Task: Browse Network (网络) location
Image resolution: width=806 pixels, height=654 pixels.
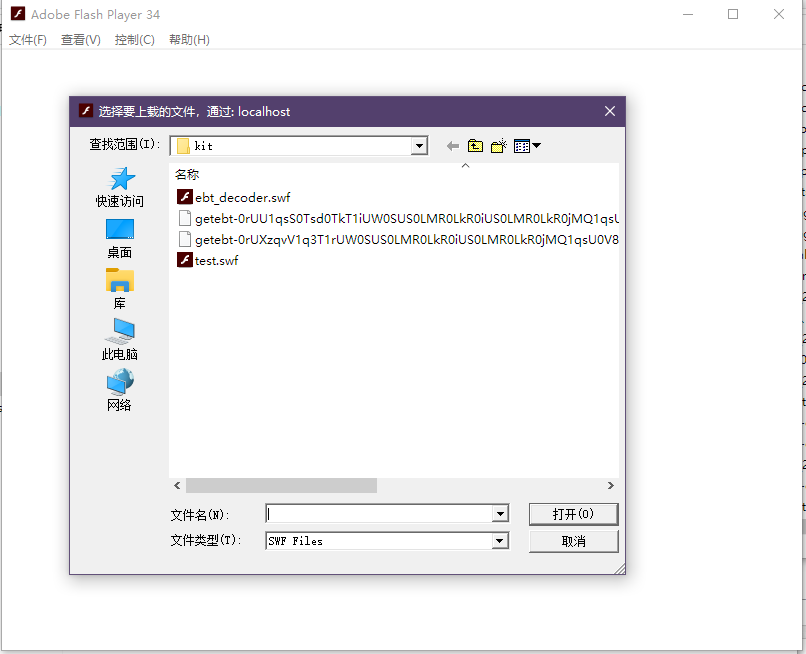Action: pyautogui.click(x=120, y=390)
